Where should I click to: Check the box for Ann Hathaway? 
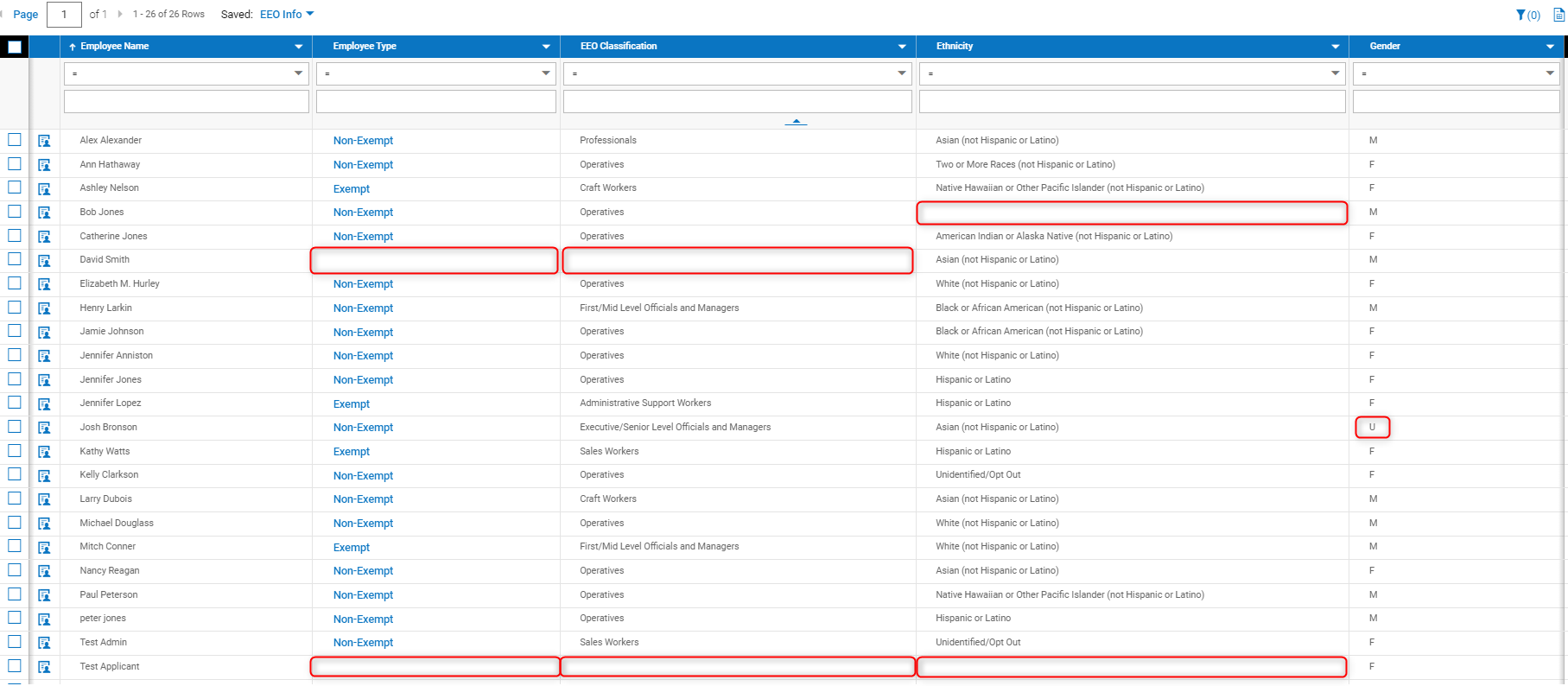(15, 163)
